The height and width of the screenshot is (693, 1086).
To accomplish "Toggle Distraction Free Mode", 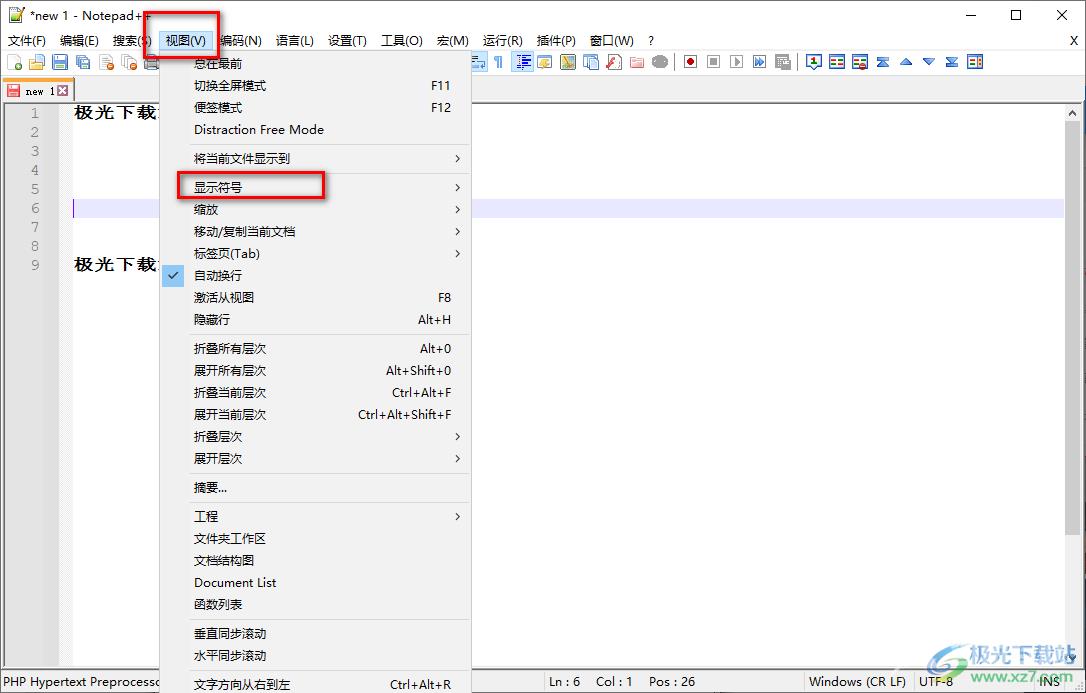I will coord(315,129).
